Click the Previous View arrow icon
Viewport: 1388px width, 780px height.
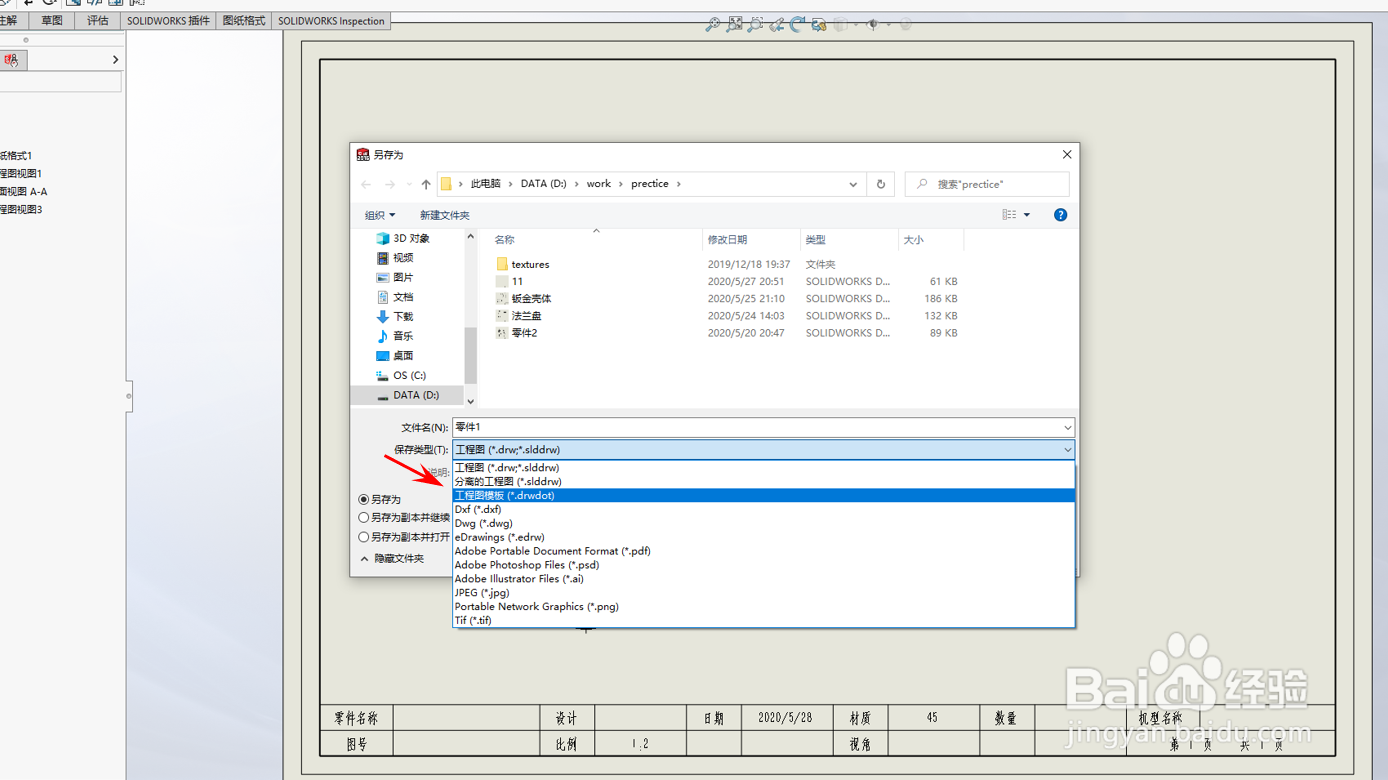(774, 24)
